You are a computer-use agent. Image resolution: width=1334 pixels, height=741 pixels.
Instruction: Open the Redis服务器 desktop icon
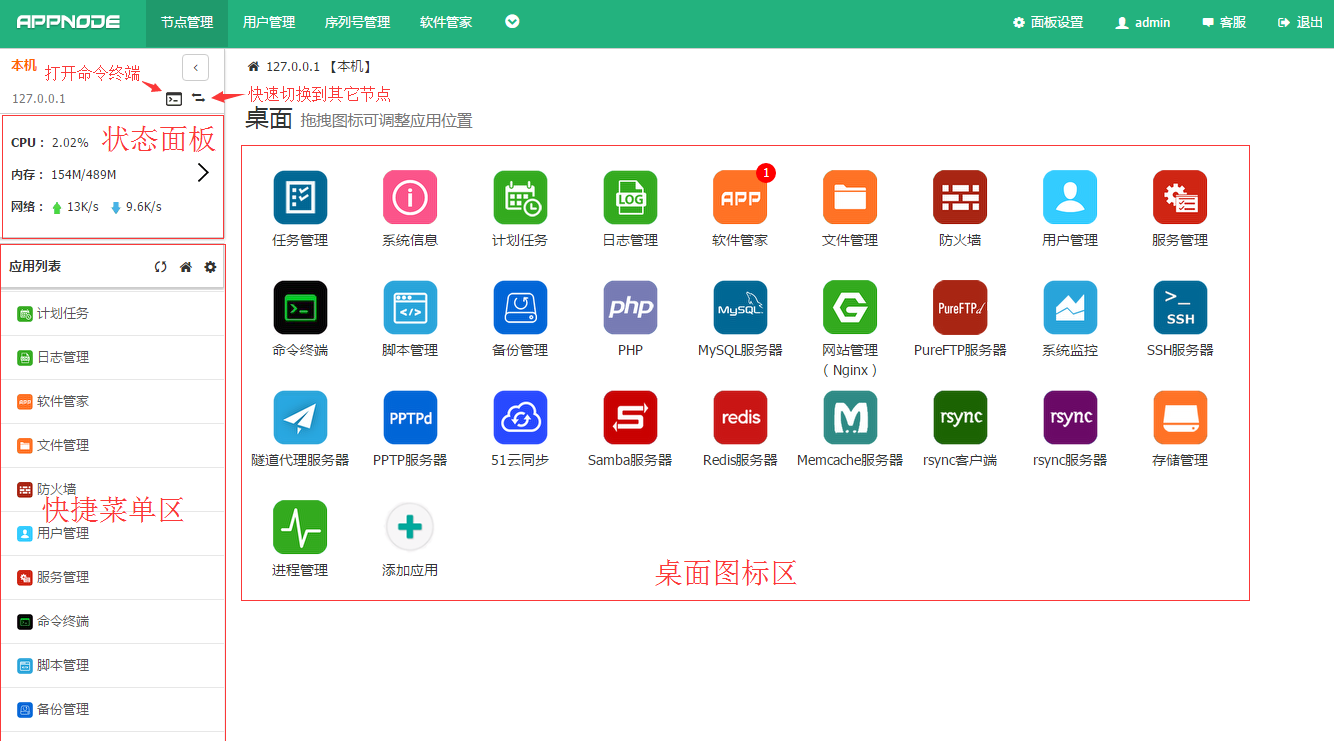[740, 417]
